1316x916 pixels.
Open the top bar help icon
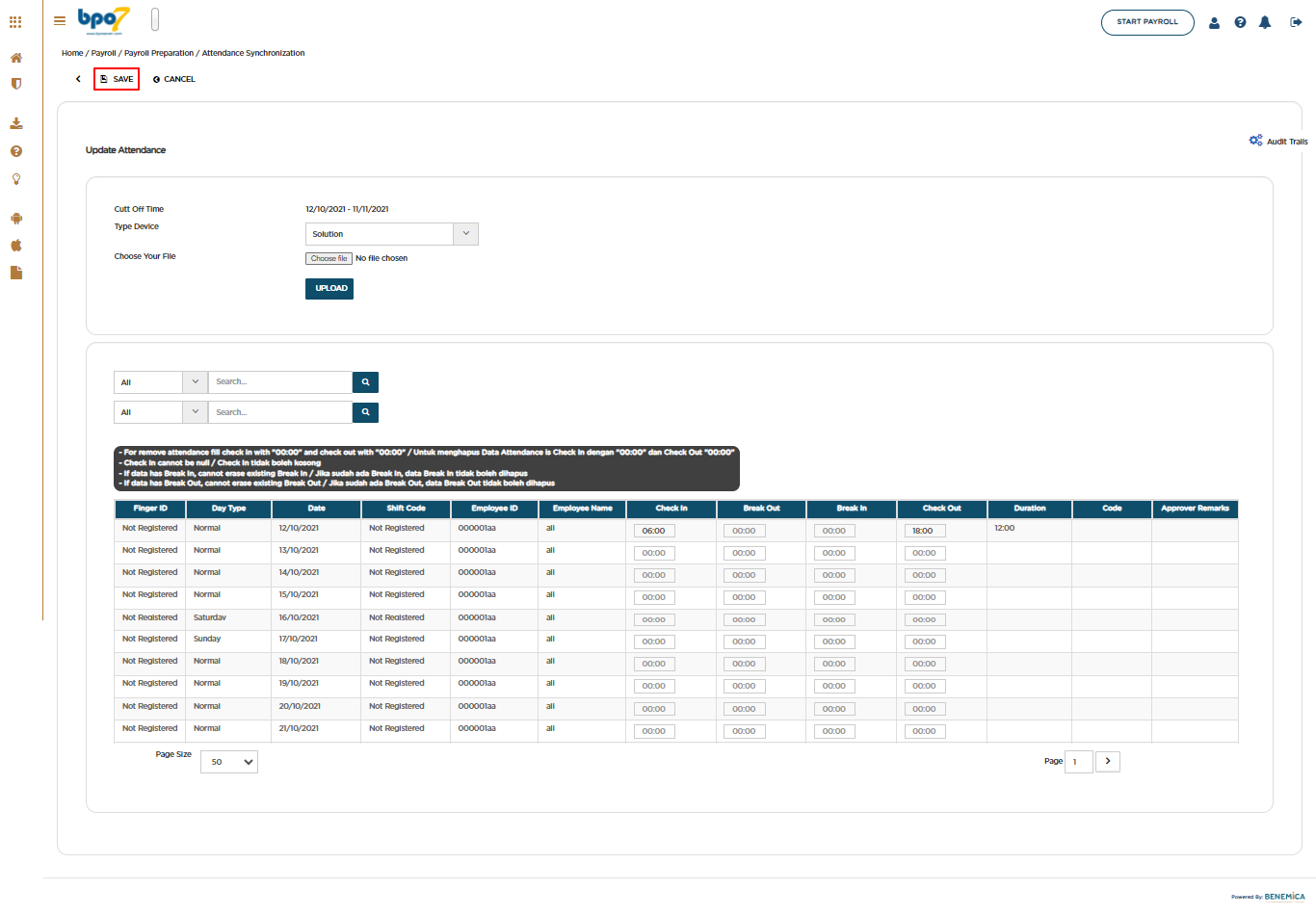[1240, 22]
